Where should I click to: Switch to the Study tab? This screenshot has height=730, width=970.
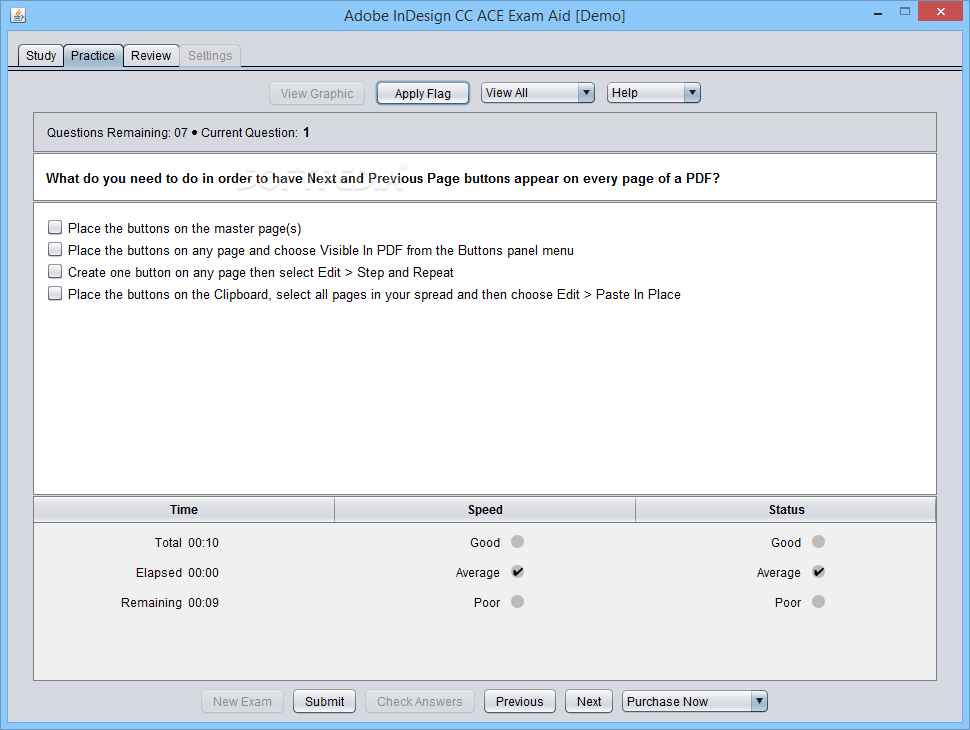pos(41,56)
